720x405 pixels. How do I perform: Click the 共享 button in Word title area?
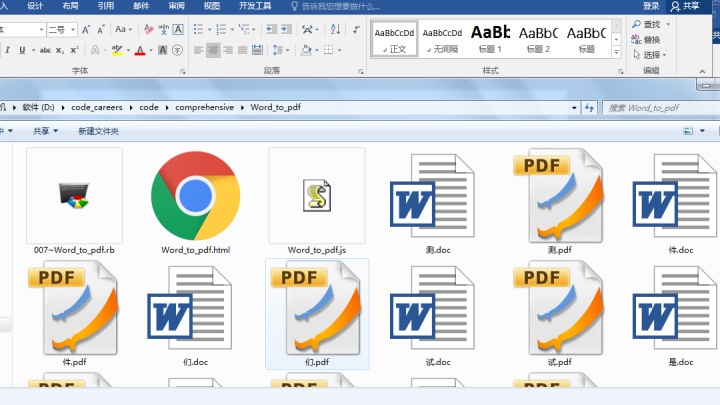pos(685,6)
